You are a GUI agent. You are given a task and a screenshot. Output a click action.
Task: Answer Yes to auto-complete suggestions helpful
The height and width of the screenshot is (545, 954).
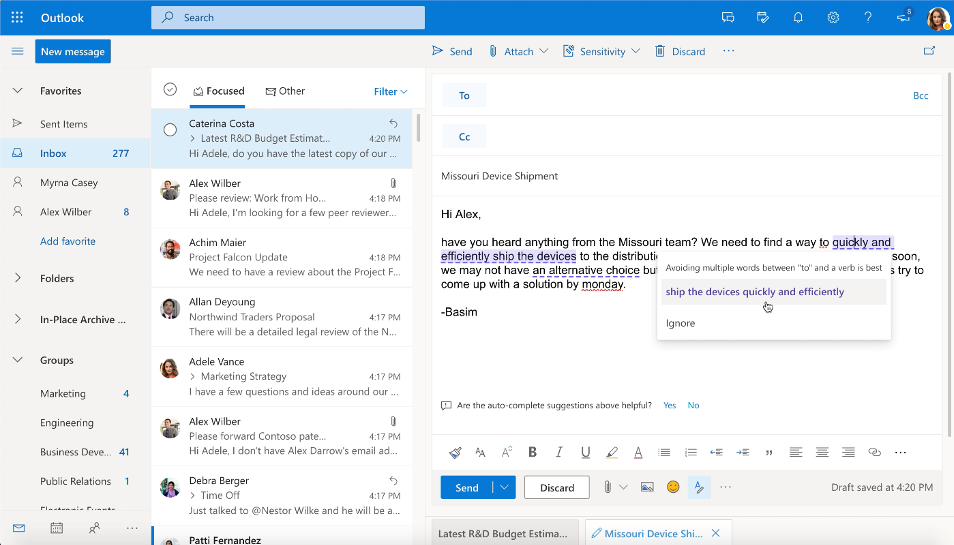669,405
